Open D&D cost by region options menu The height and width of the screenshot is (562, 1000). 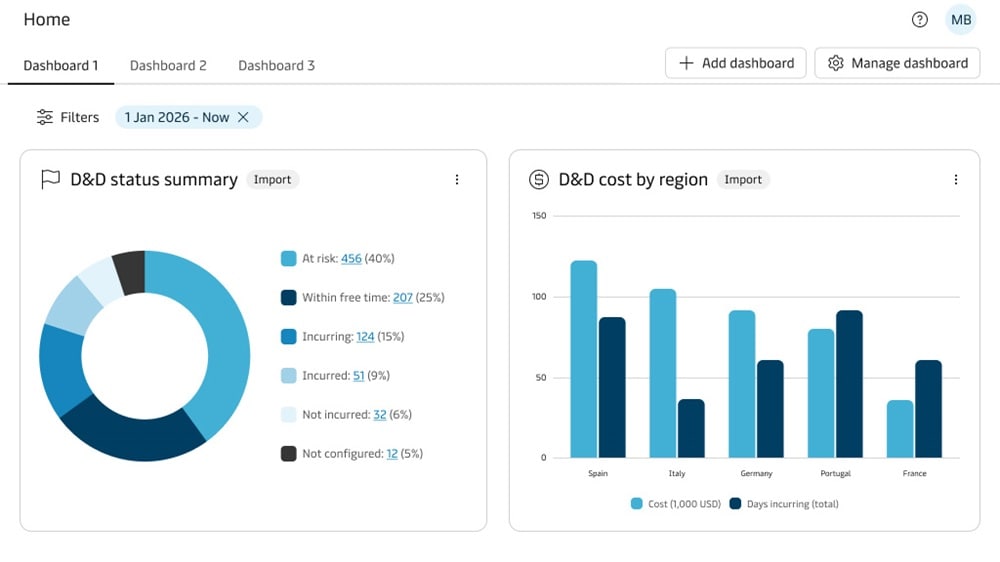955,180
